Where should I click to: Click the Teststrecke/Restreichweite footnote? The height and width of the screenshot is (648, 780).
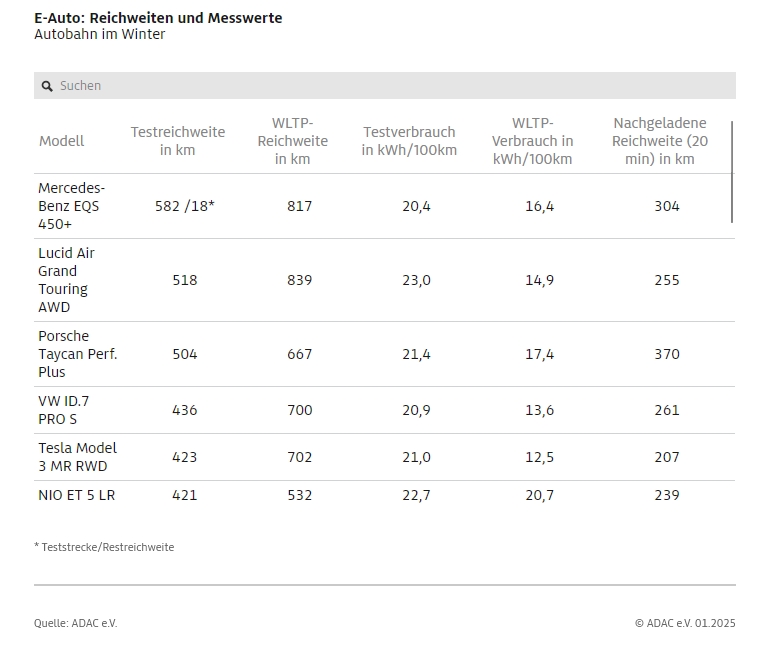[x=104, y=547]
